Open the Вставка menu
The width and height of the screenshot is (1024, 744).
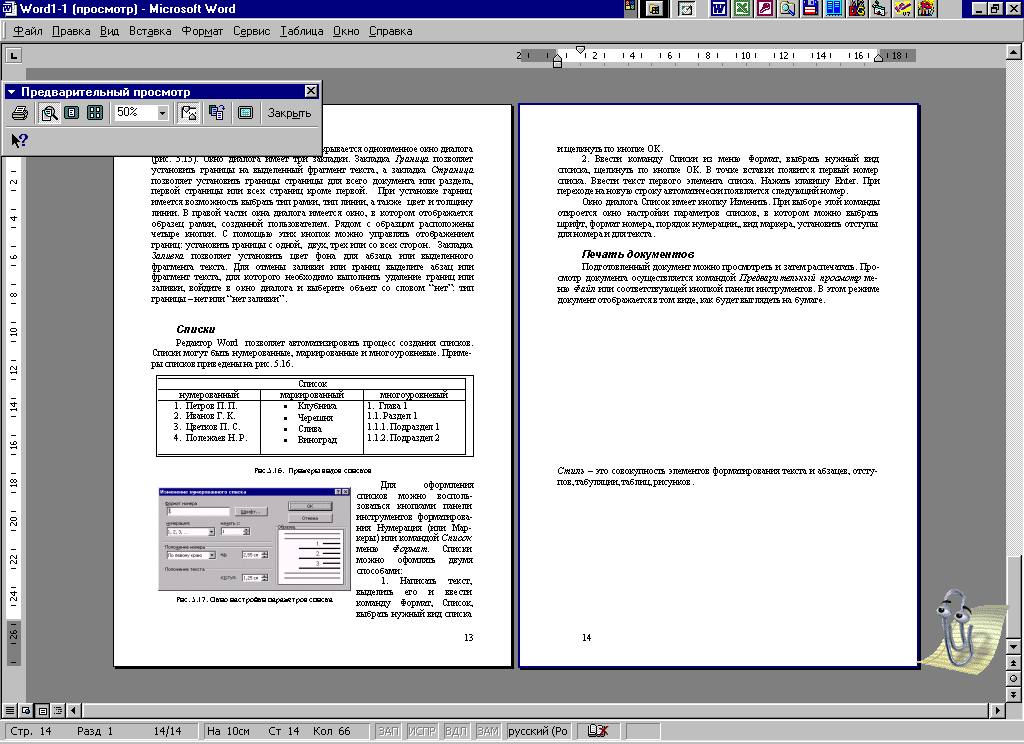pyautogui.click(x=150, y=31)
